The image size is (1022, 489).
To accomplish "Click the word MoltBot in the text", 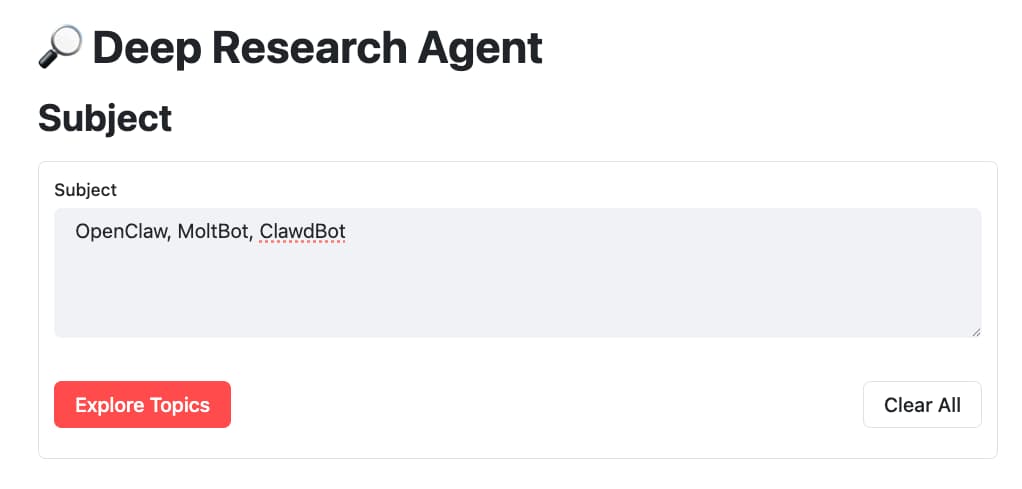I will (213, 232).
